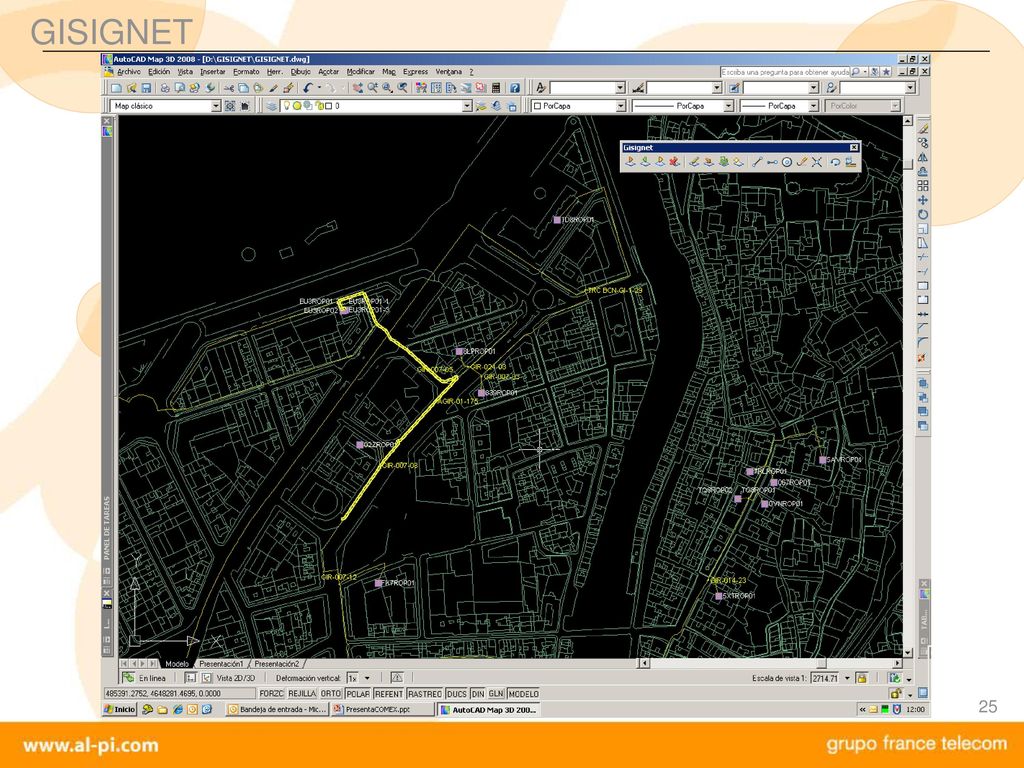This screenshot has width=1024, height=768.
Task: Open the calculator tool icon
Action: coord(496,88)
